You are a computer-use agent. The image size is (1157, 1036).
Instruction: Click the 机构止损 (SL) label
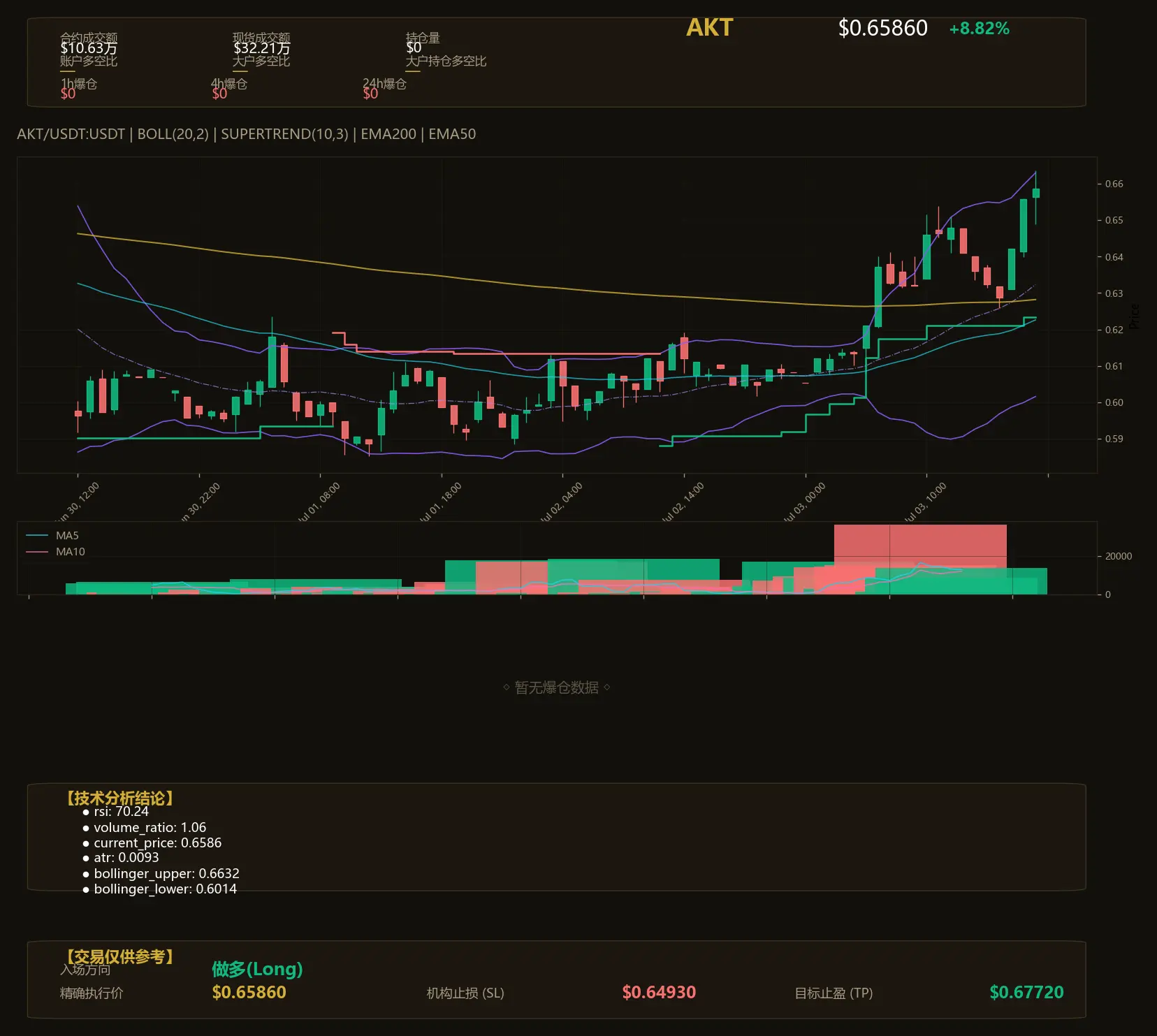(465, 993)
